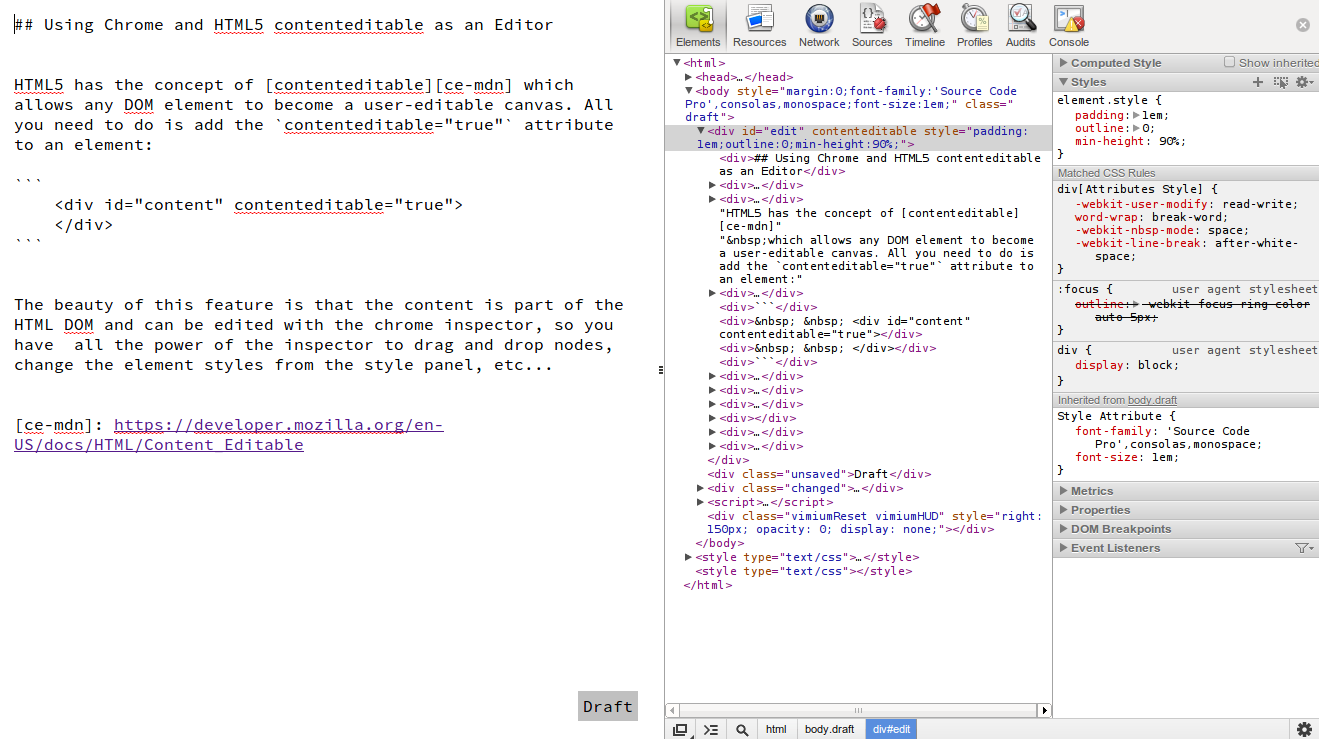The height and width of the screenshot is (739, 1319).
Task: Open the Sources panel icon
Action: coord(872,26)
